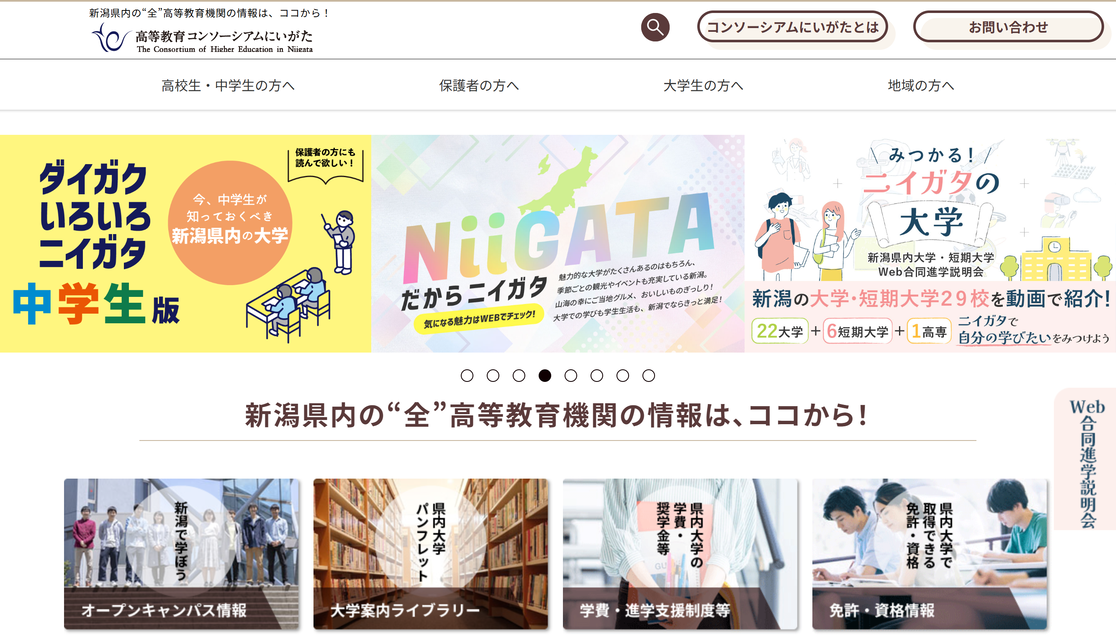
Task: Open the 大学案内ライブラリー card
Action: (431, 554)
